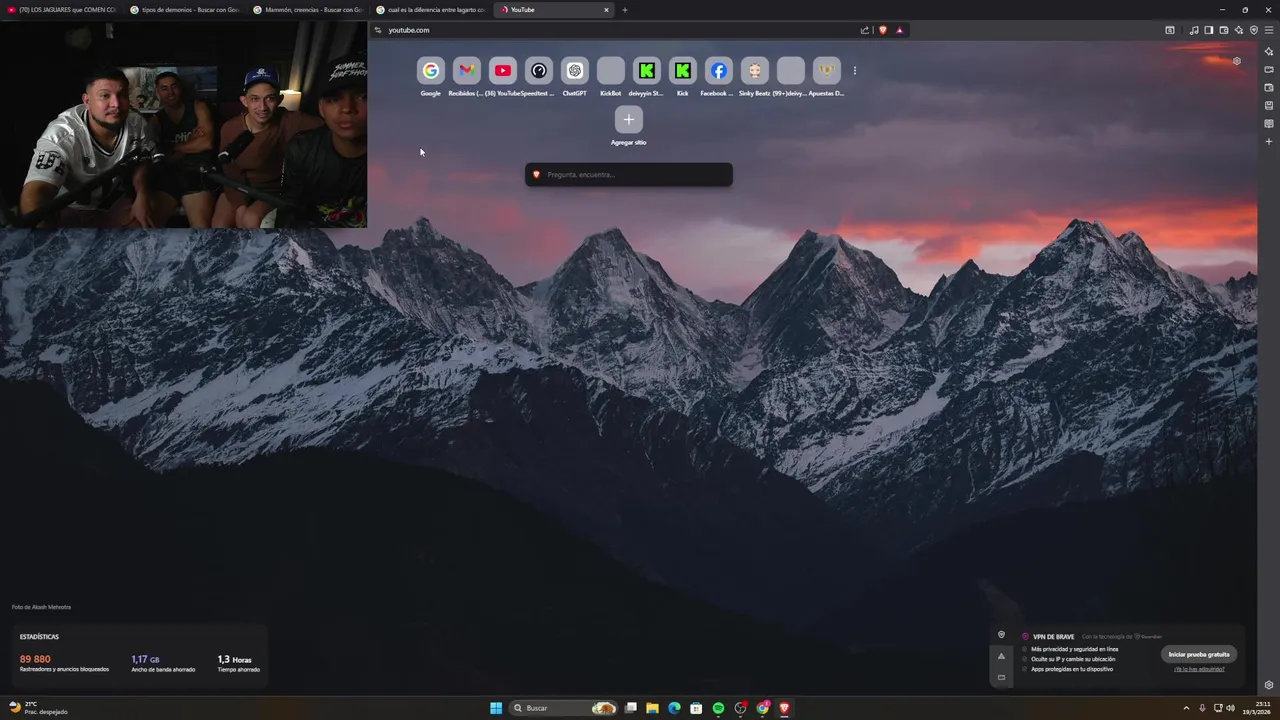Click the 89 880 trackers blocked stat
The width and height of the screenshot is (1280, 720).
coord(64,664)
